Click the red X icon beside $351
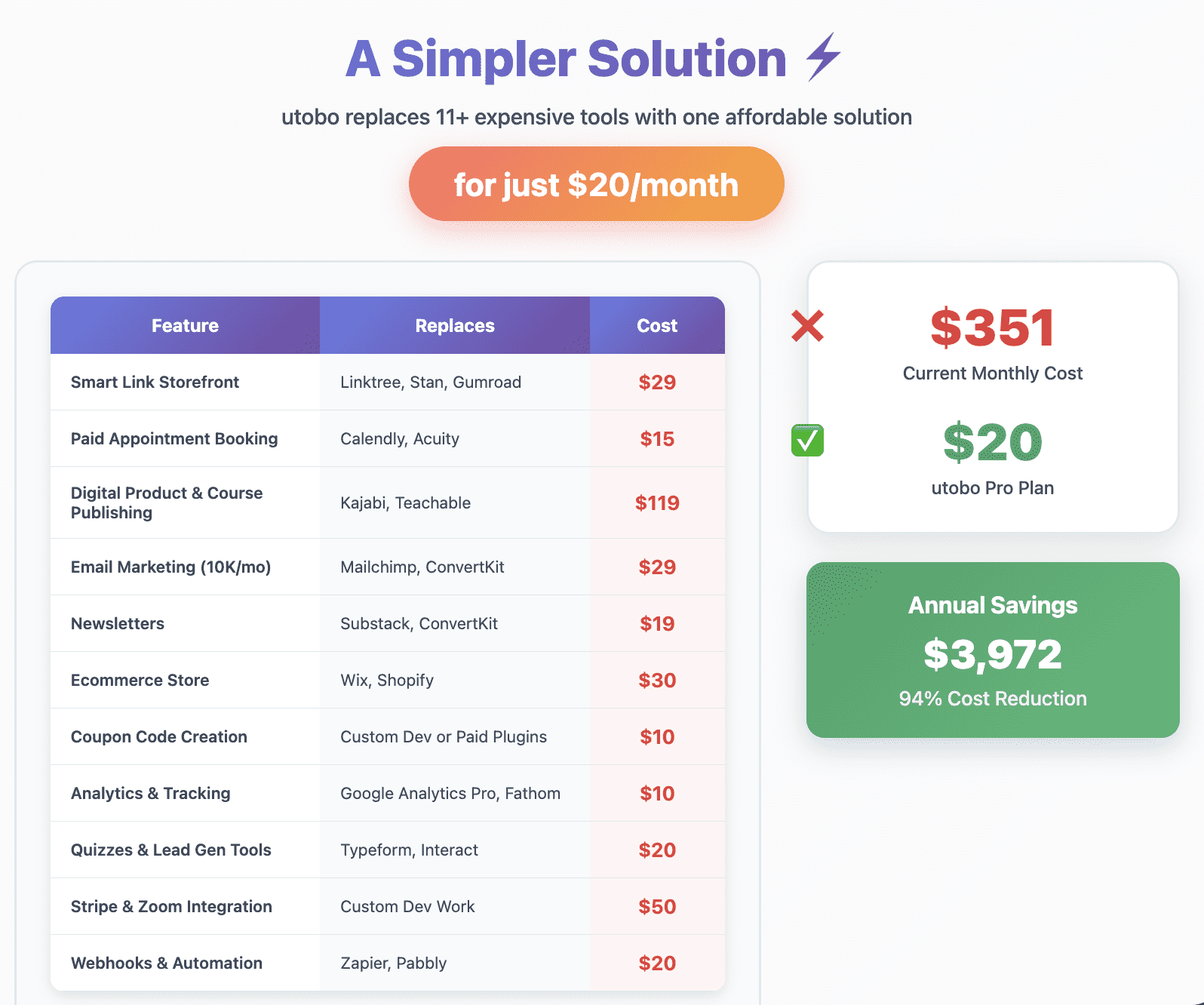The height and width of the screenshot is (1005, 1204). click(807, 326)
